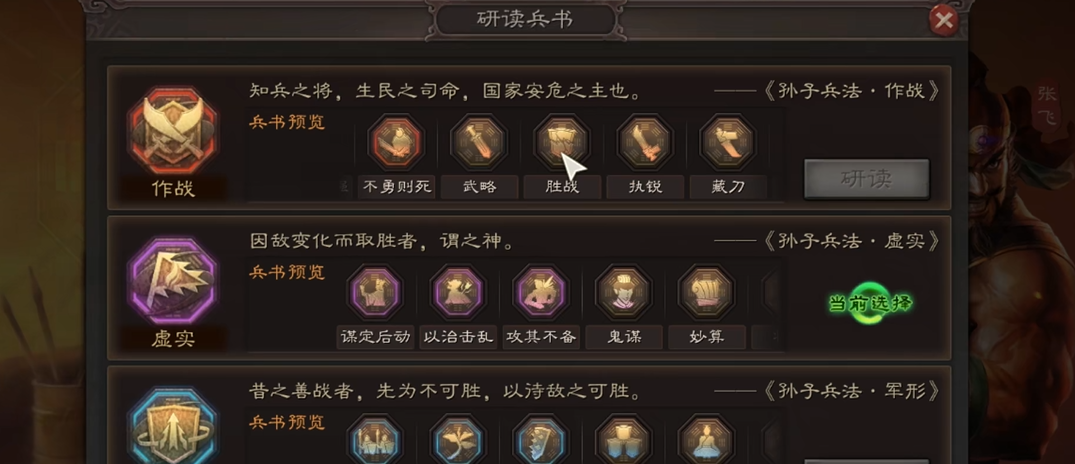This screenshot has width=1075, height=464.
Task: Click the 武略 label under the icon
Action: coord(479,187)
